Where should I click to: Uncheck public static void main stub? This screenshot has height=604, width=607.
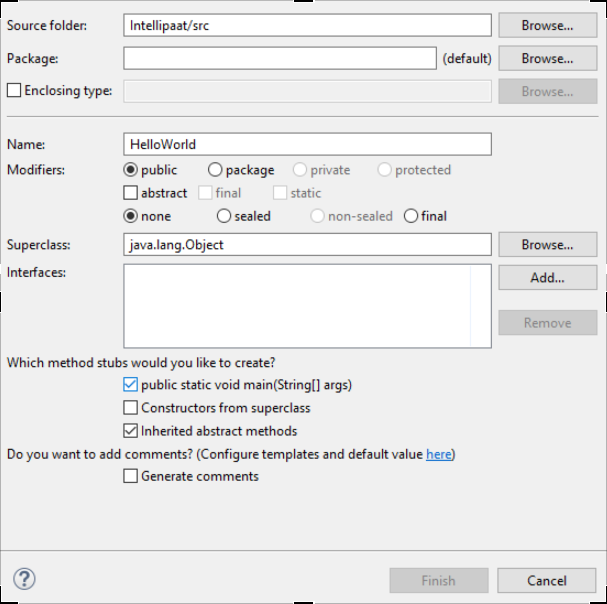tap(130, 384)
